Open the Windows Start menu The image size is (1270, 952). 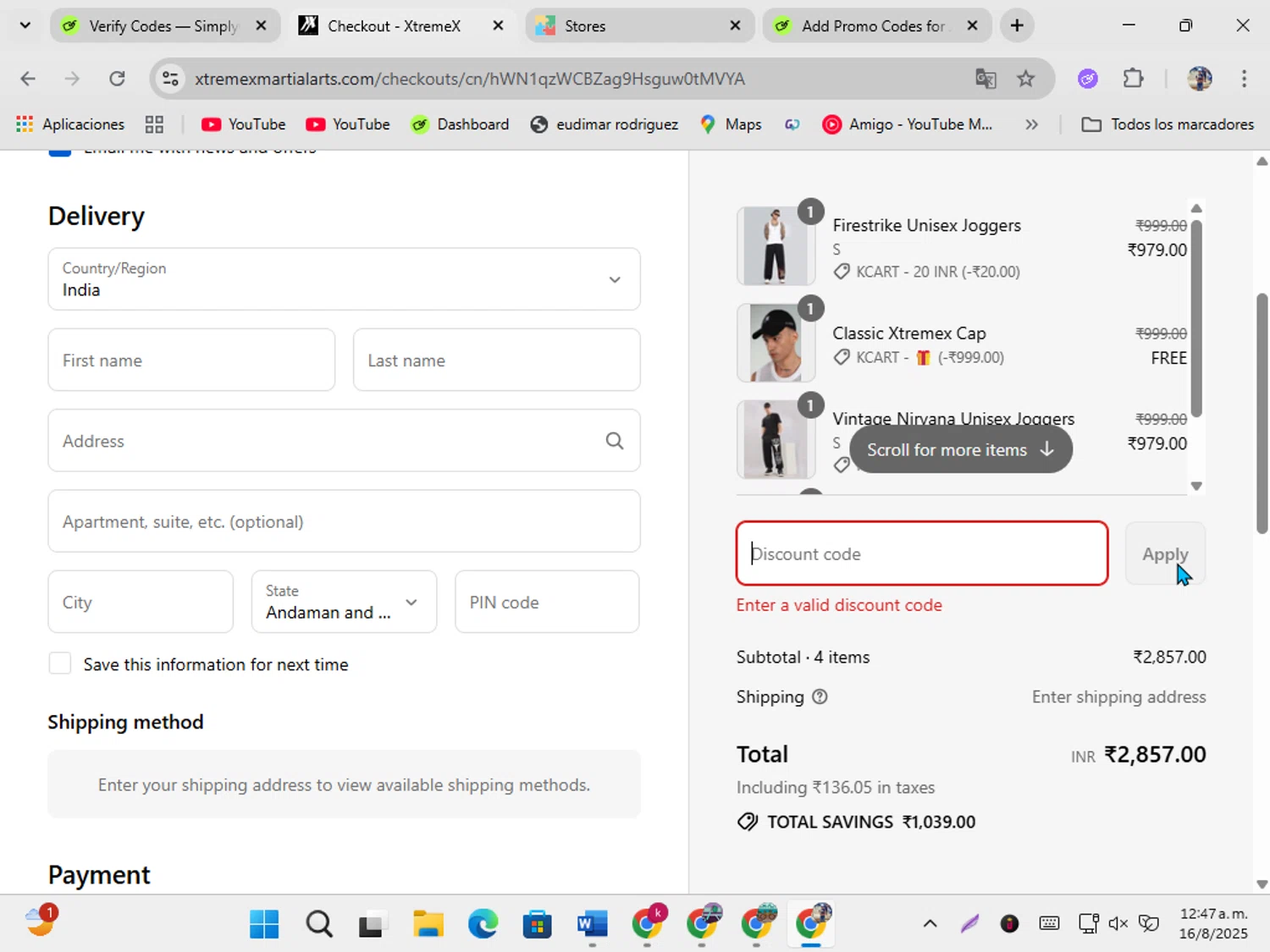tap(264, 924)
